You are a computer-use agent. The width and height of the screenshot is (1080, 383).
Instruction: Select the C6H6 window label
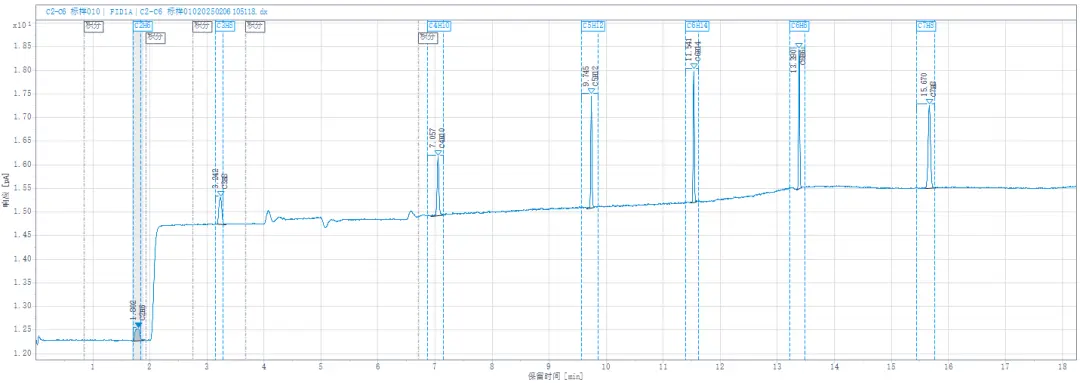[x=800, y=25]
